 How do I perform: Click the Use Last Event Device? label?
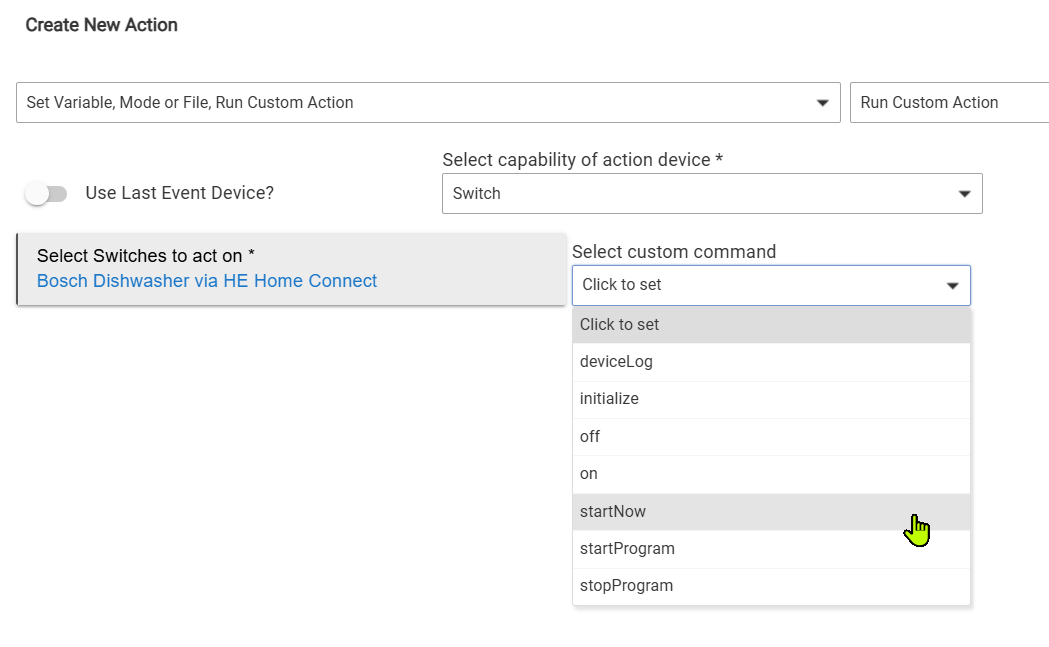[180, 193]
